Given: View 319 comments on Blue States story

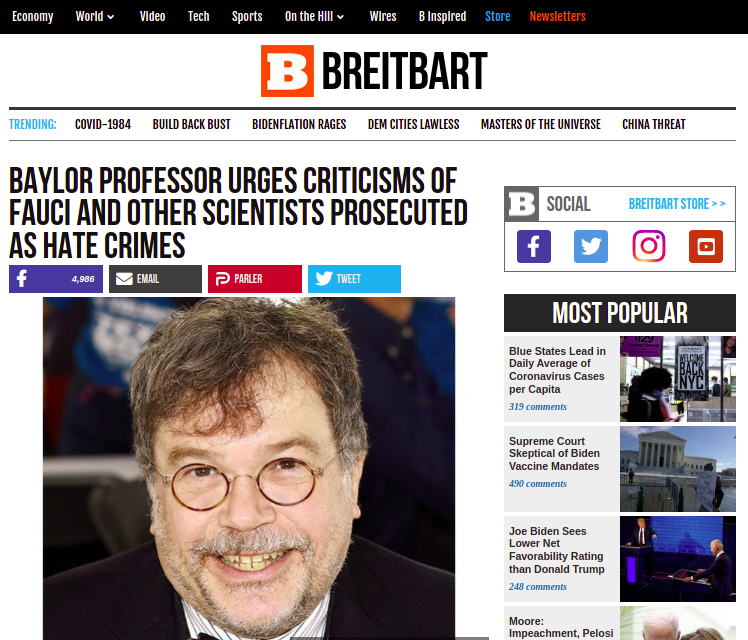Looking at the screenshot, I should point(538,407).
